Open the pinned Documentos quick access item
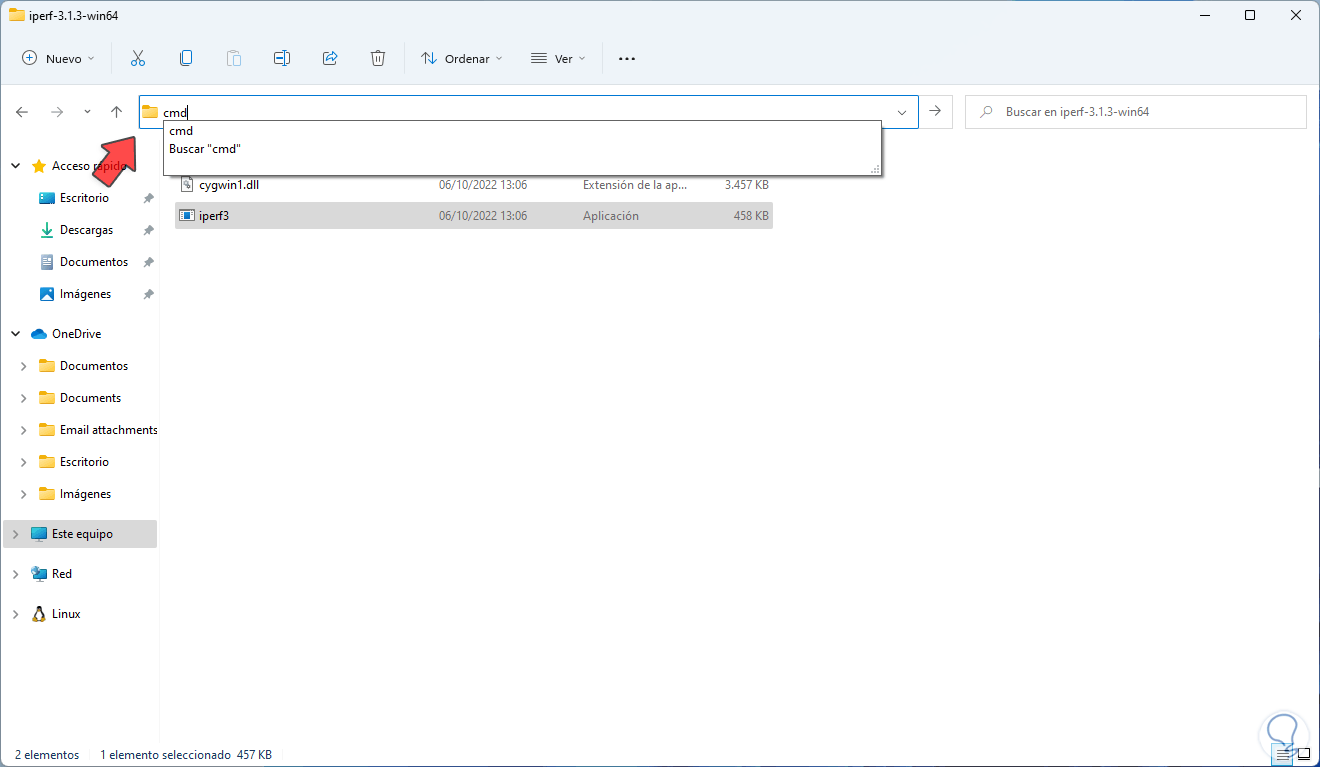The image size is (1320, 767). tap(94, 262)
